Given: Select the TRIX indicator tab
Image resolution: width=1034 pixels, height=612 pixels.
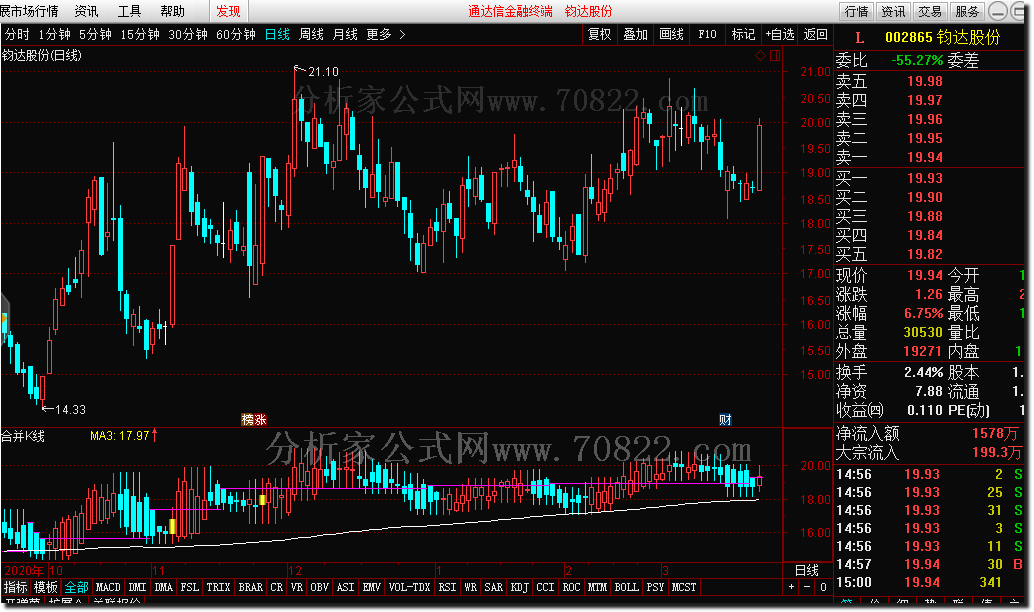Looking at the screenshot, I should [218, 587].
